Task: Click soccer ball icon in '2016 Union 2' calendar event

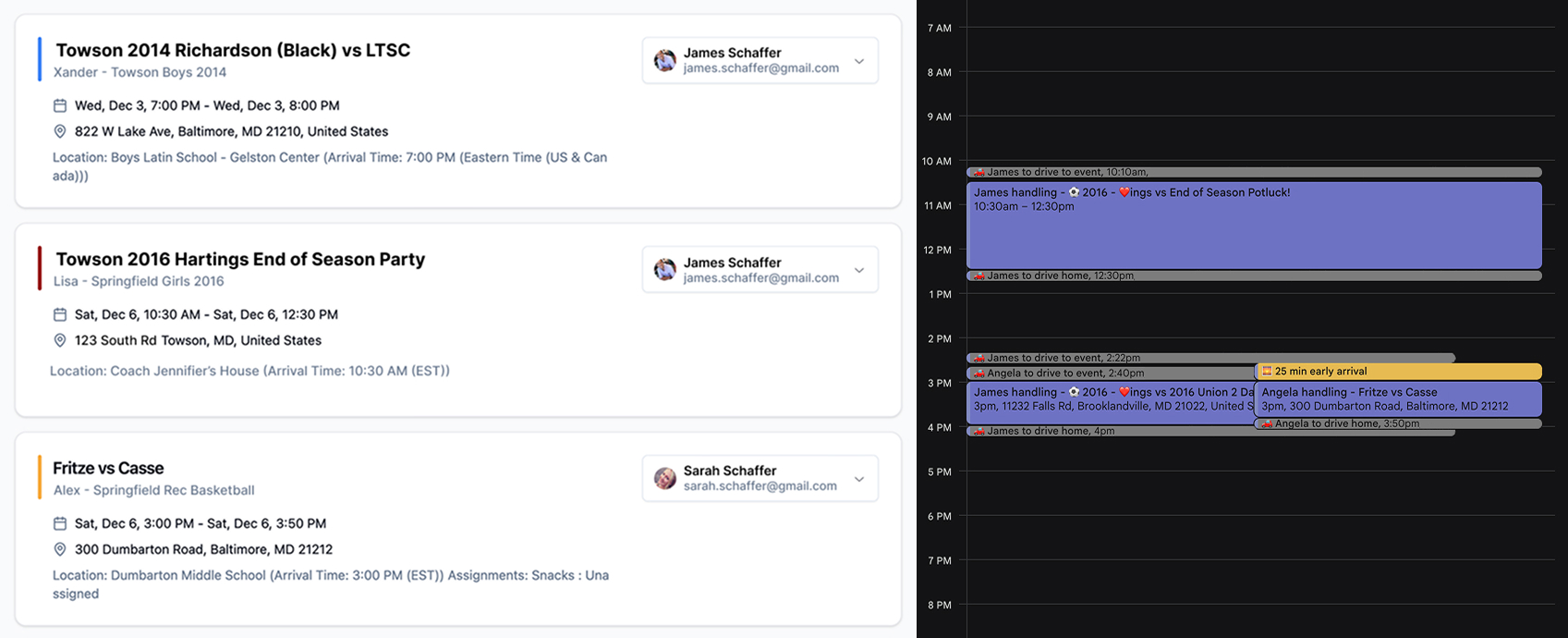Action: point(1074,392)
